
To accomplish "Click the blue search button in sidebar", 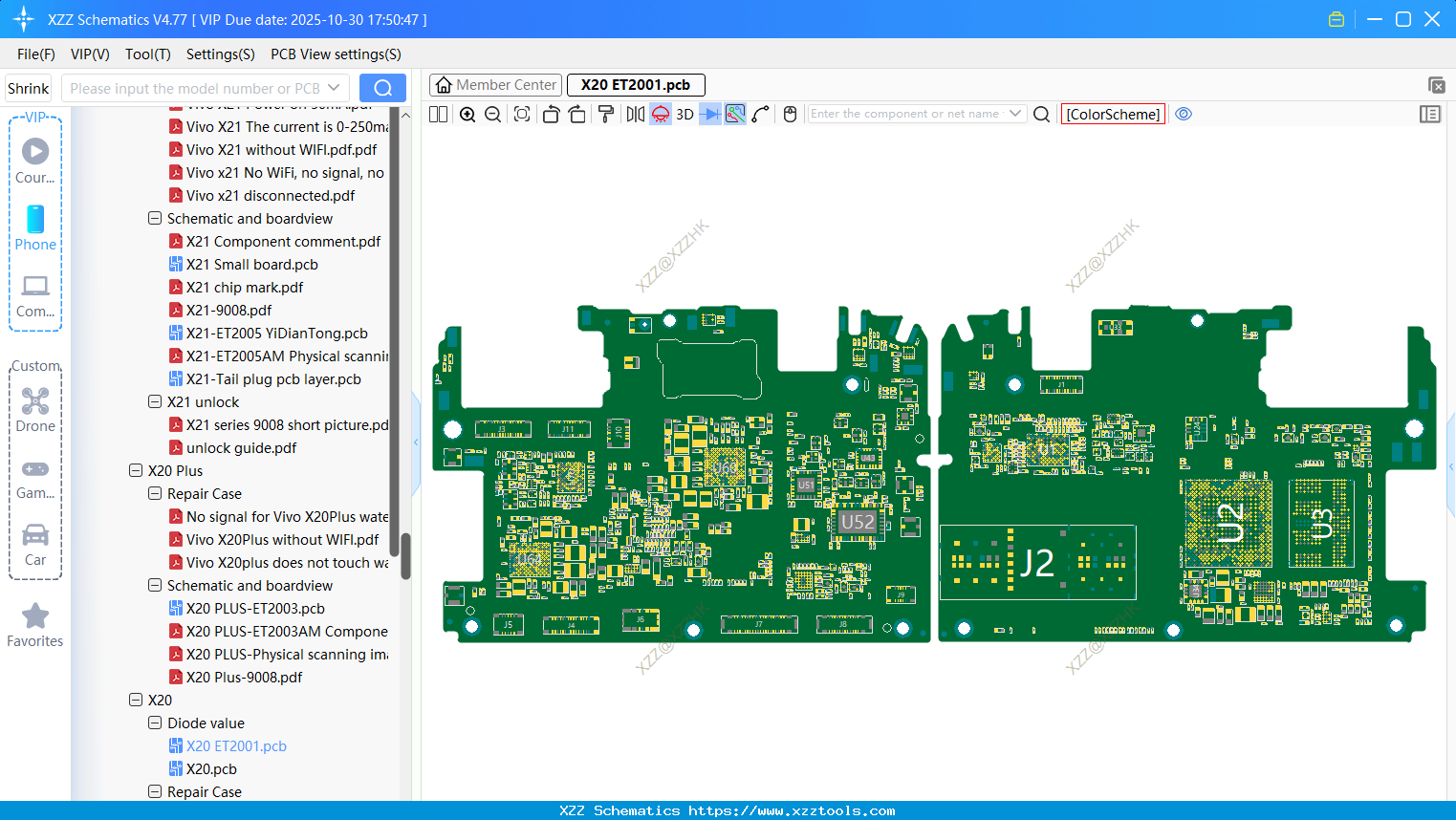I will pyautogui.click(x=382, y=88).
